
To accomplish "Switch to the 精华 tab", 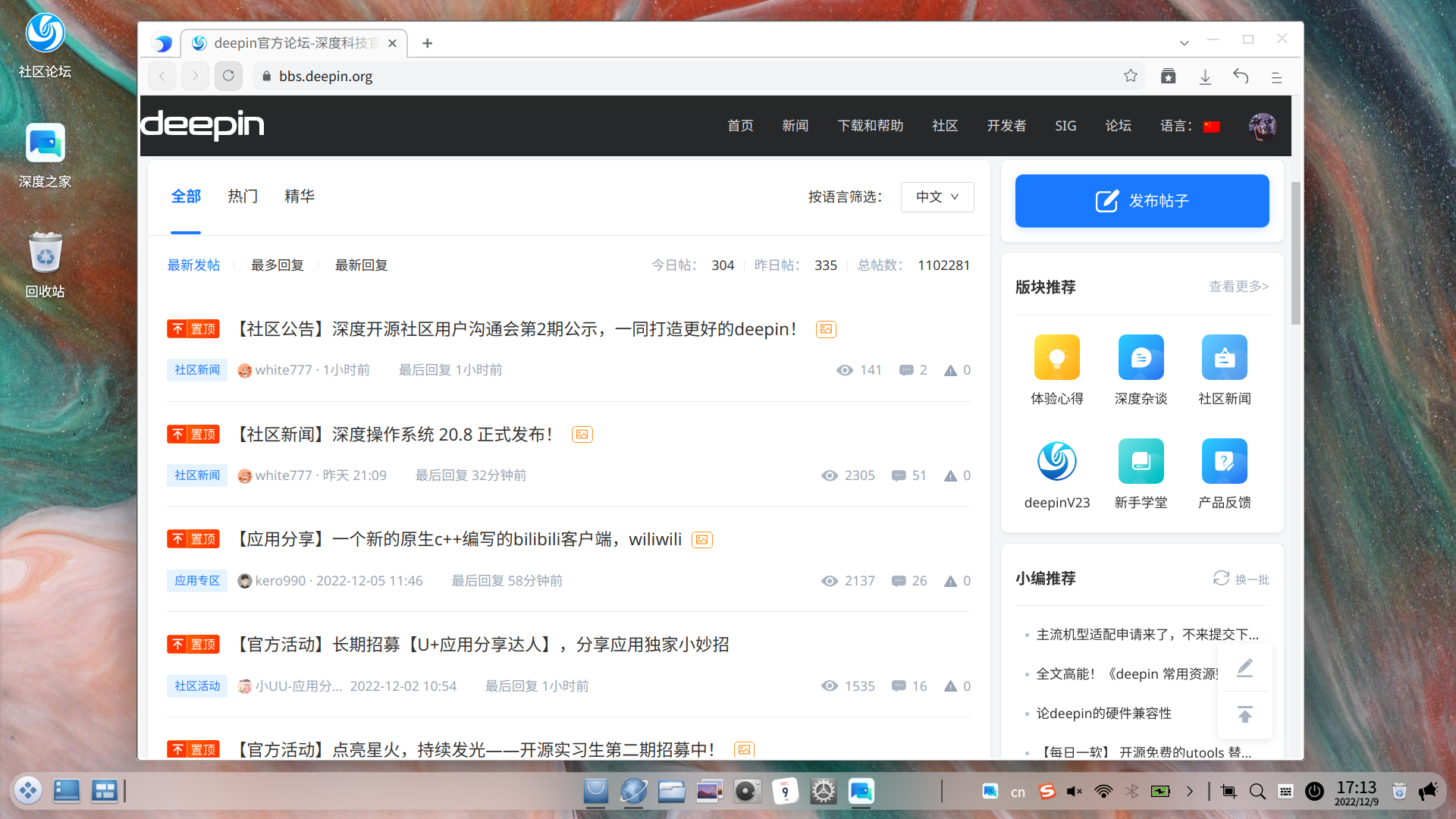I will [300, 196].
